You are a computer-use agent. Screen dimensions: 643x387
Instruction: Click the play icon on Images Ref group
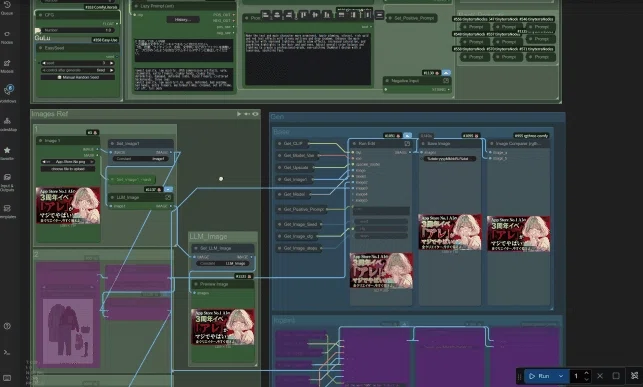239,114
